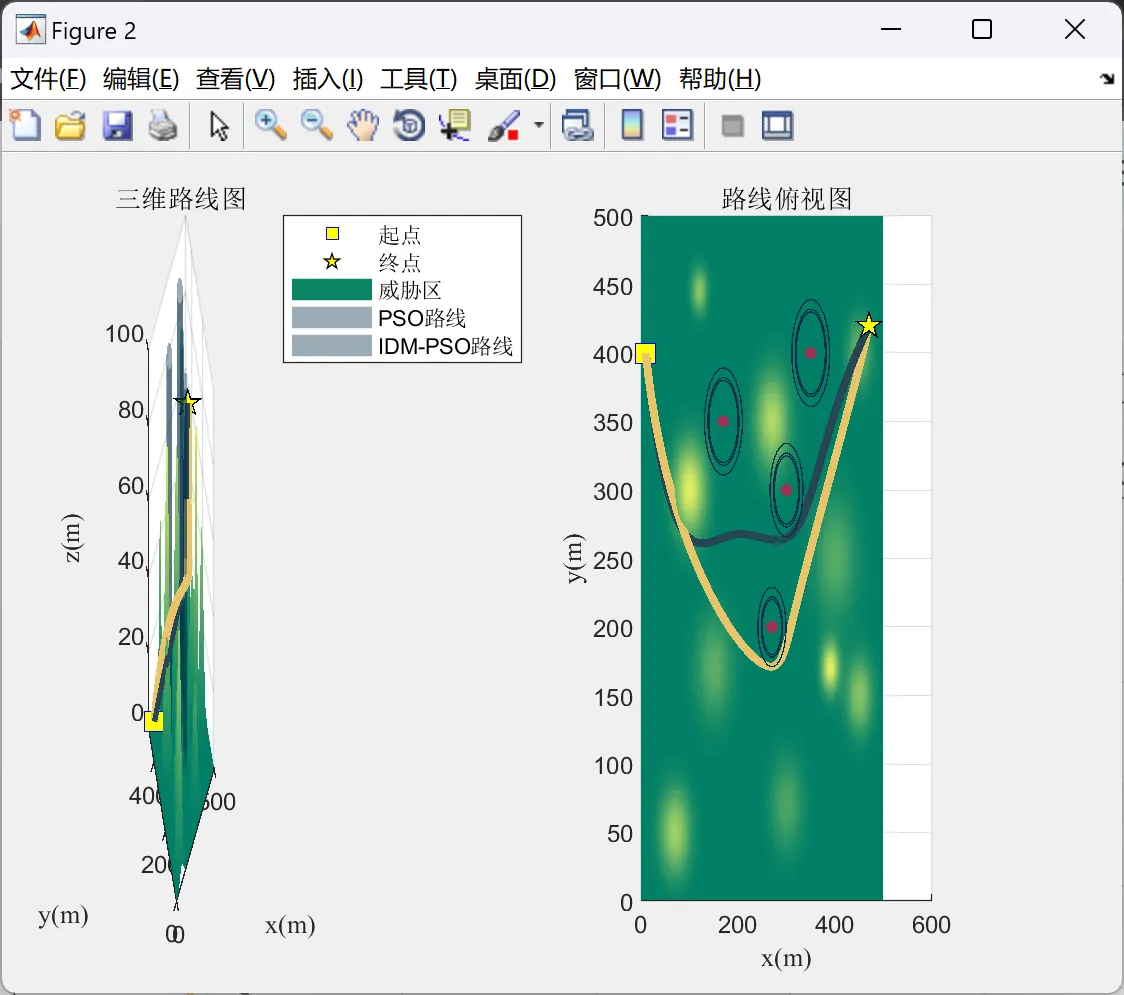The image size is (1124, 995).
Task: Choose the Pan hand tool
Action: [363, 125]
